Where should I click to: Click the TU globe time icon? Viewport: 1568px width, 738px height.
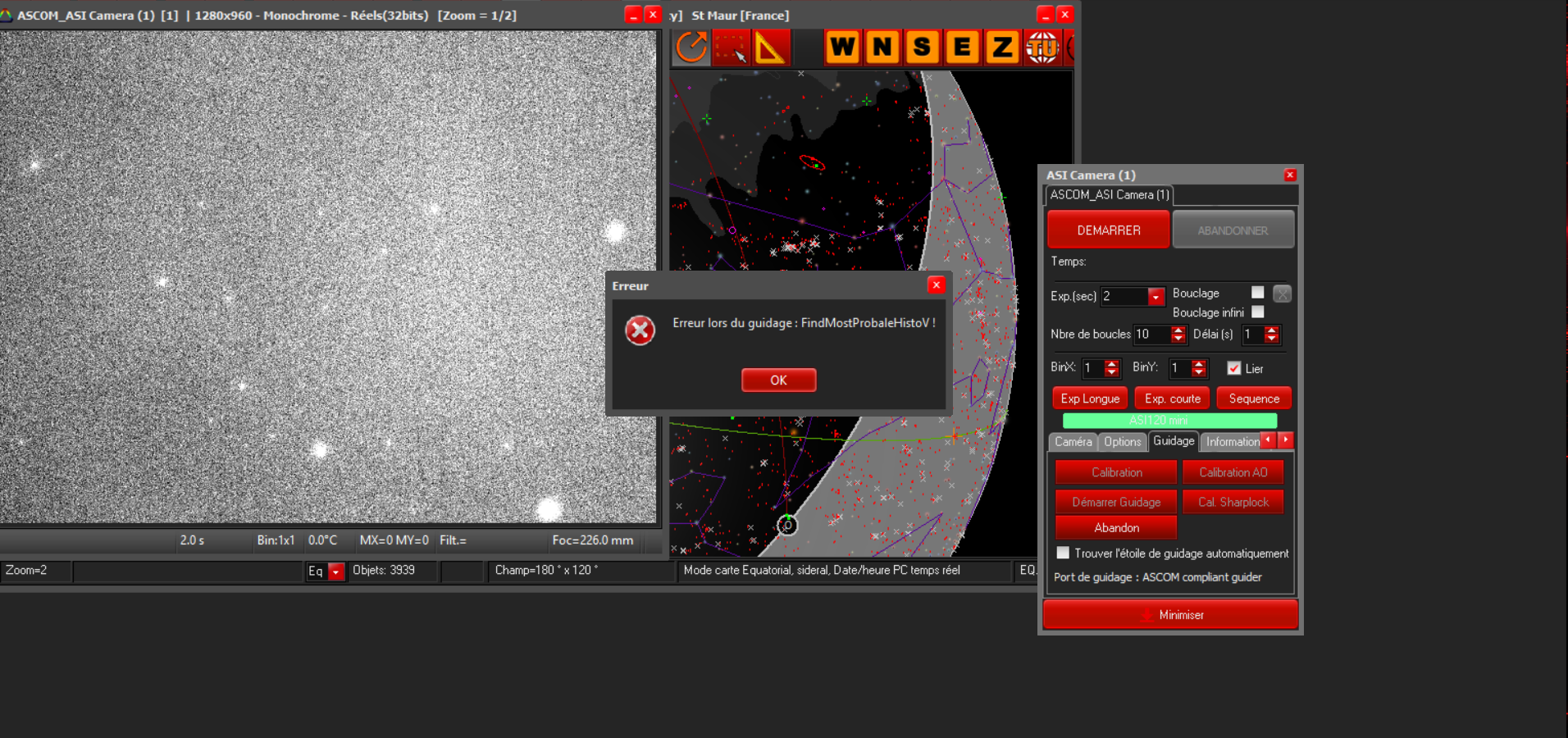(x=1042, y=48)
